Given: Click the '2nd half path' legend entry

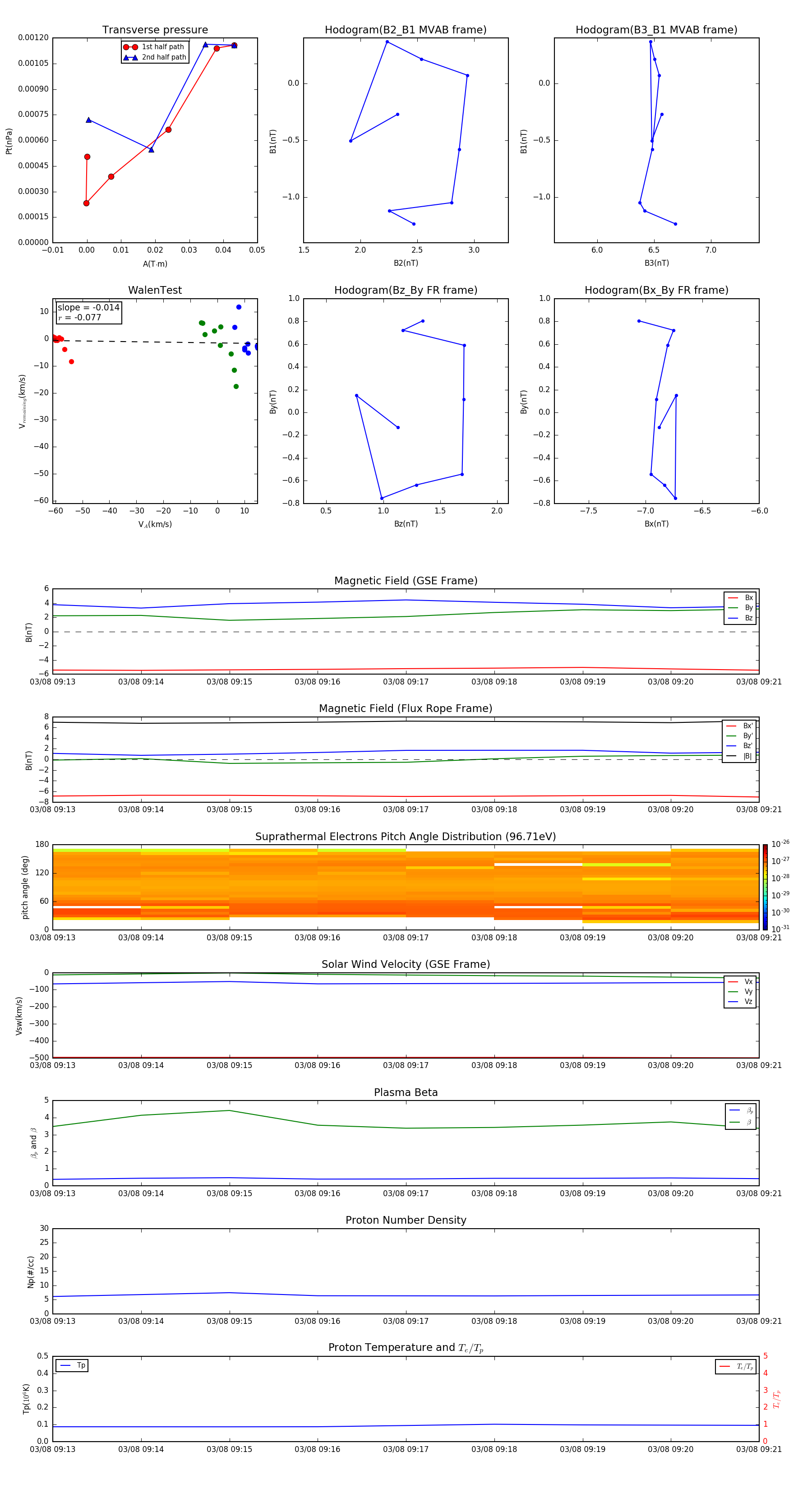Looking at the screenshot, I should pyautogui.click(x=155, y=57).
